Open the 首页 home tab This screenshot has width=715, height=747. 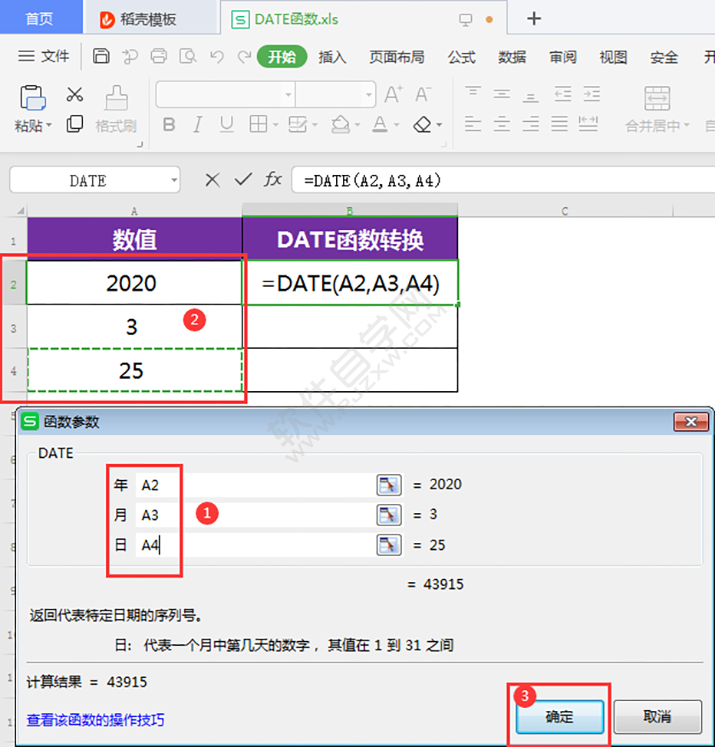pos(40,19)
